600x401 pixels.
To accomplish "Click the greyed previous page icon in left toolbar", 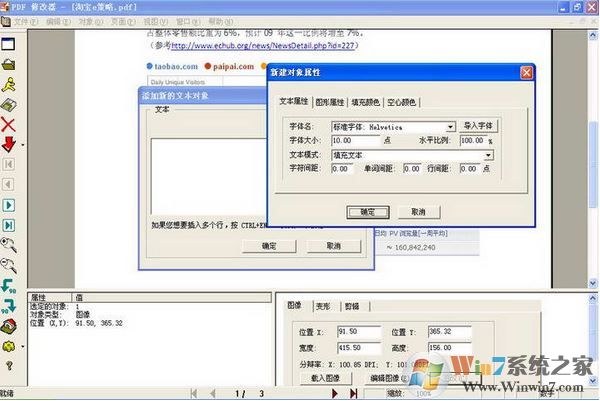I will [8, 184].
